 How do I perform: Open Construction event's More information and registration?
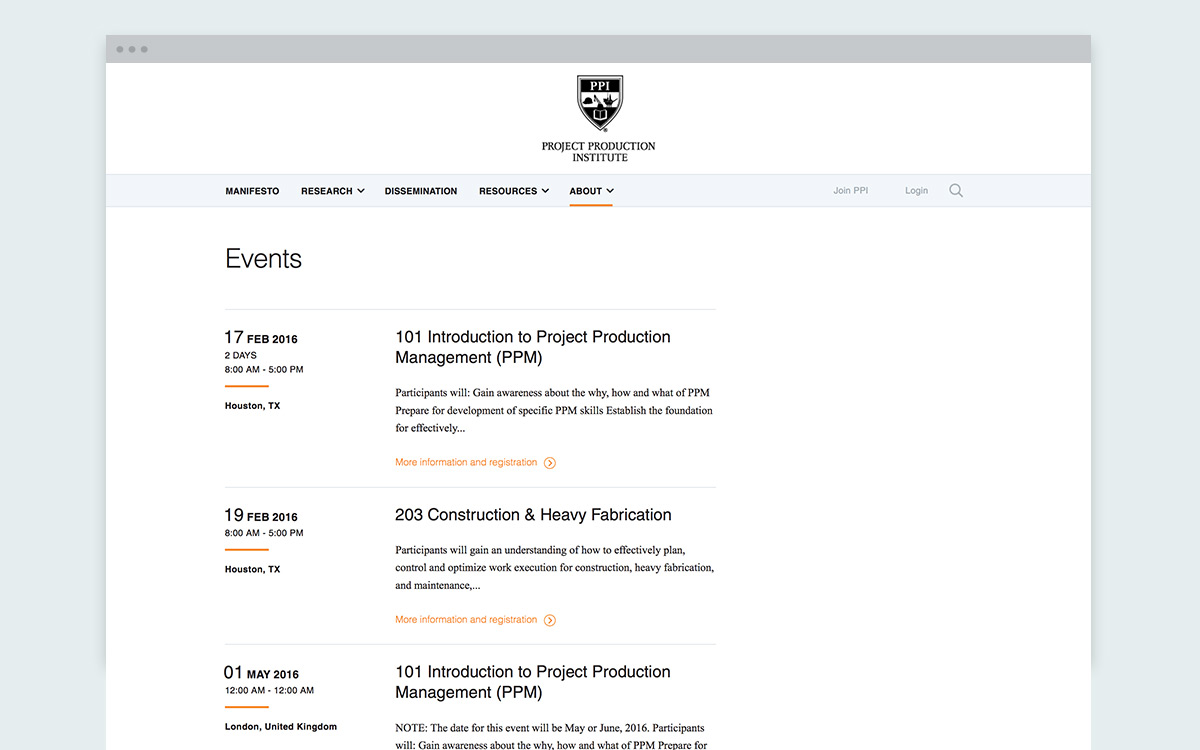tap(466, 620)
